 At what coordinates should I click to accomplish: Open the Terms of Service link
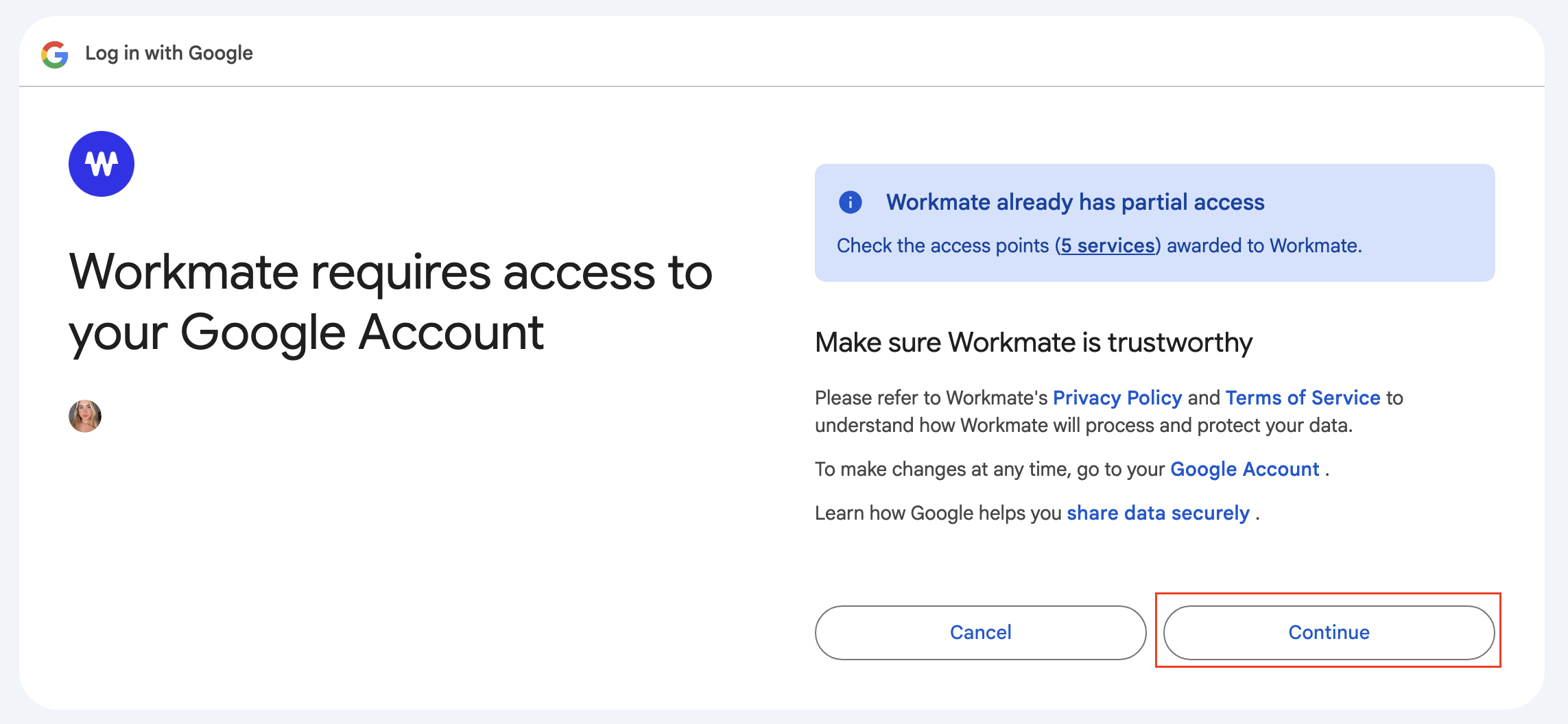[x=1303, y=398]
